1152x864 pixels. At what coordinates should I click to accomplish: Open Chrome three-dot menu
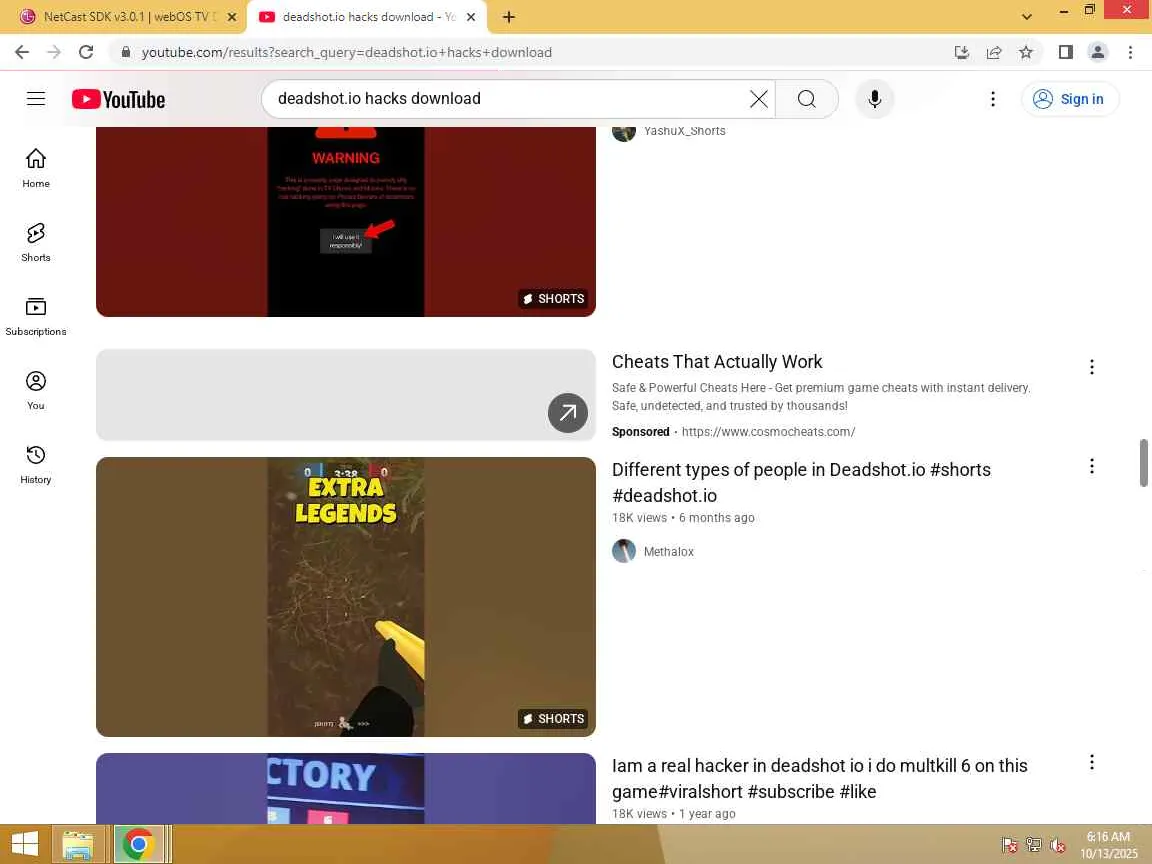[x=1130, y=52]
